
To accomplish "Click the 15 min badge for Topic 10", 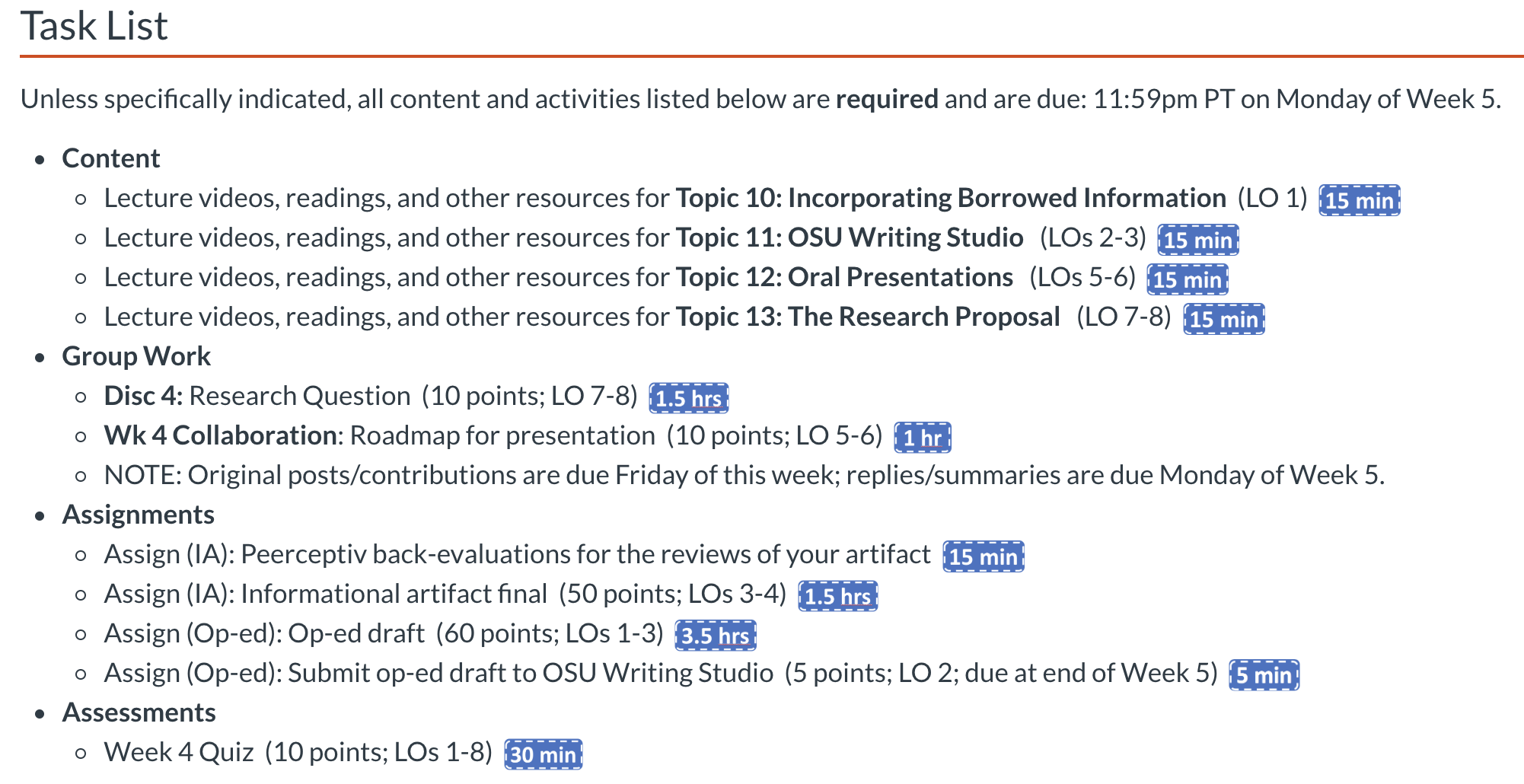I will (1360, 200).
